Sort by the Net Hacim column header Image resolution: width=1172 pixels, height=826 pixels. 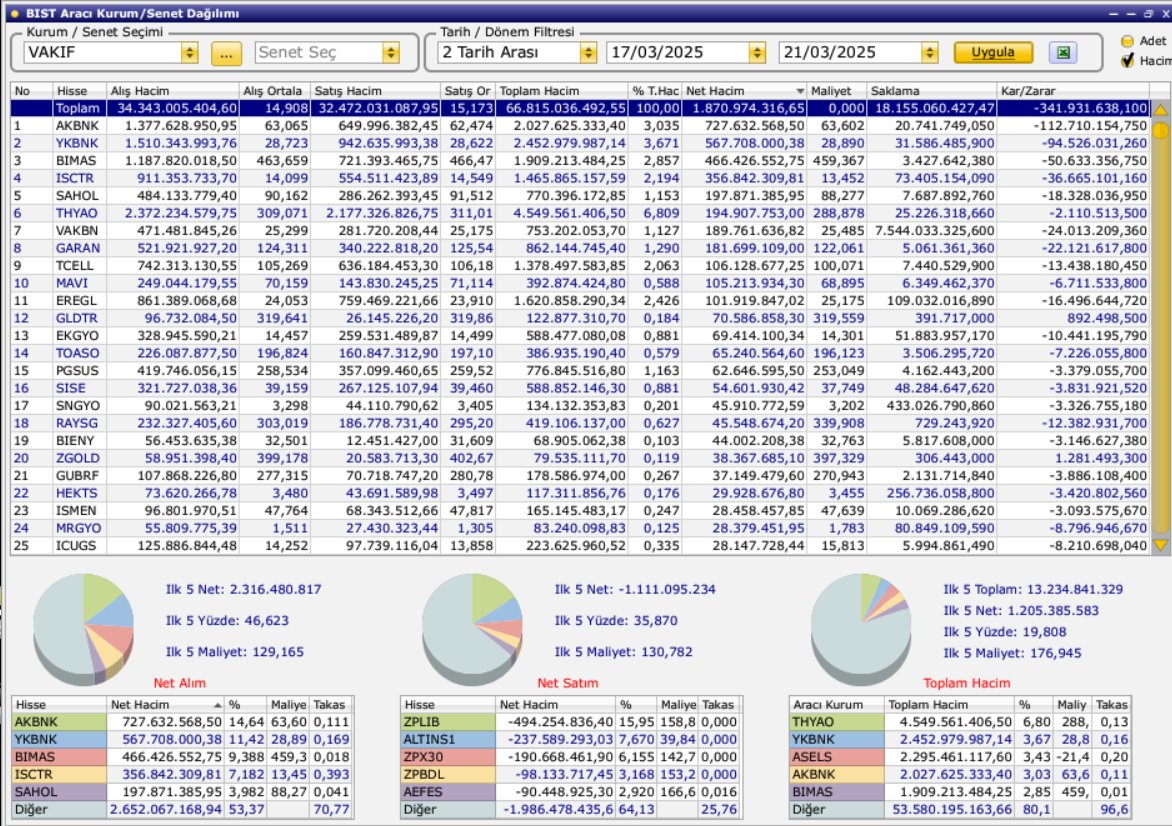coord(744,90)
